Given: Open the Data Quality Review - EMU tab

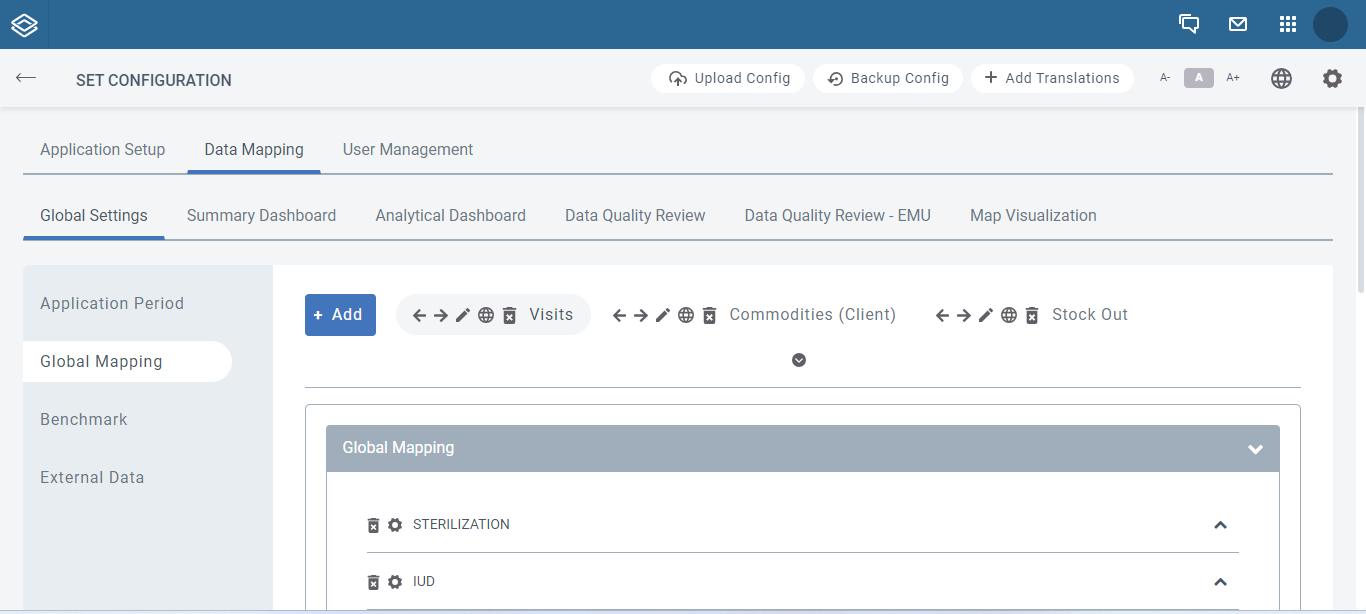Looking at the screenshot, I should coord(837,215).
